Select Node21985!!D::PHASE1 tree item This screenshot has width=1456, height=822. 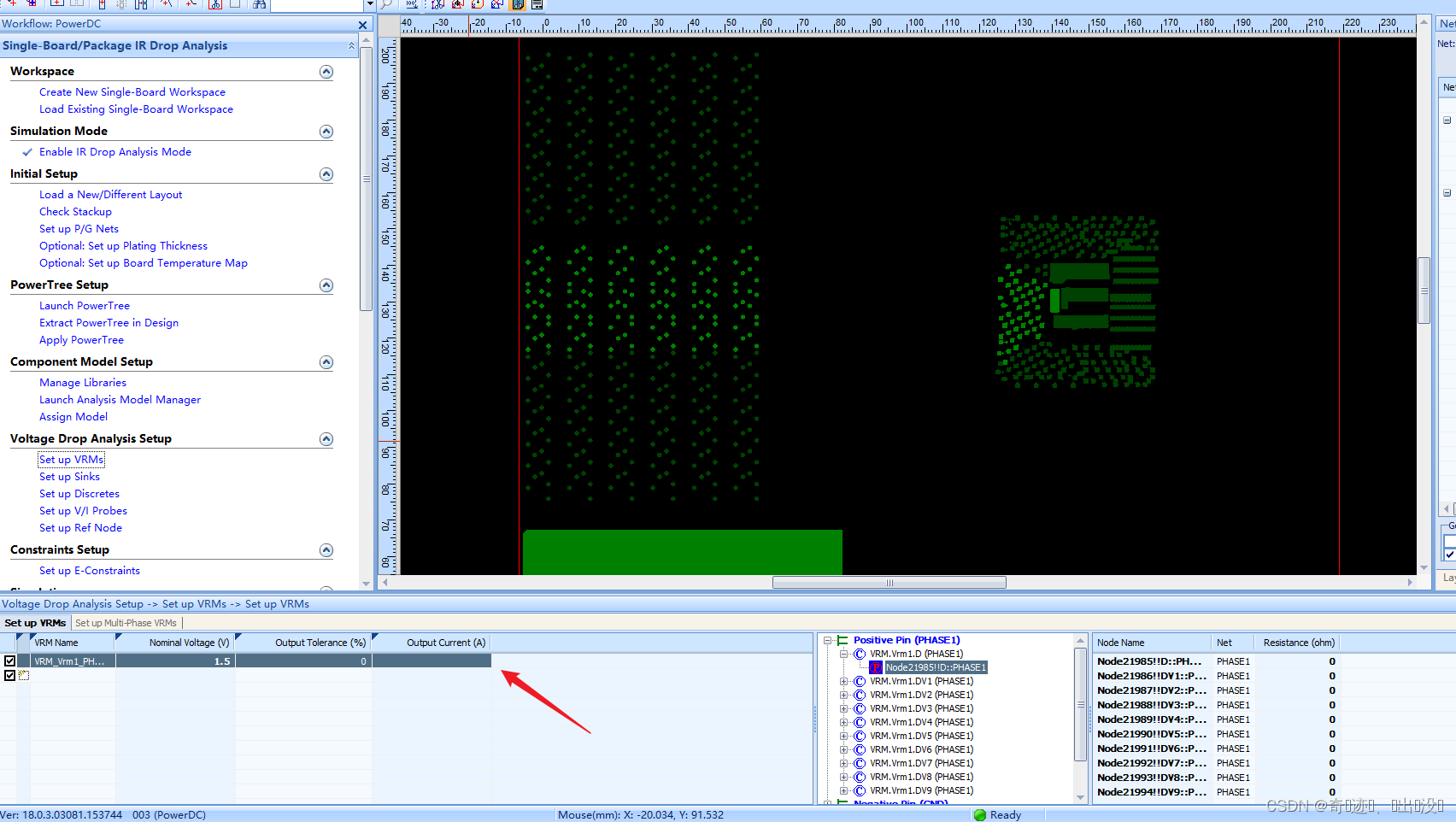click(936, 667)
